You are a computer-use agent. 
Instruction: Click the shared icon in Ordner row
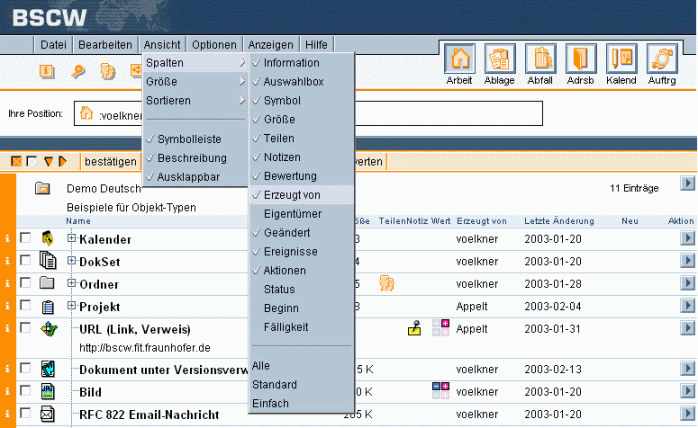click(x=386, y=283)
